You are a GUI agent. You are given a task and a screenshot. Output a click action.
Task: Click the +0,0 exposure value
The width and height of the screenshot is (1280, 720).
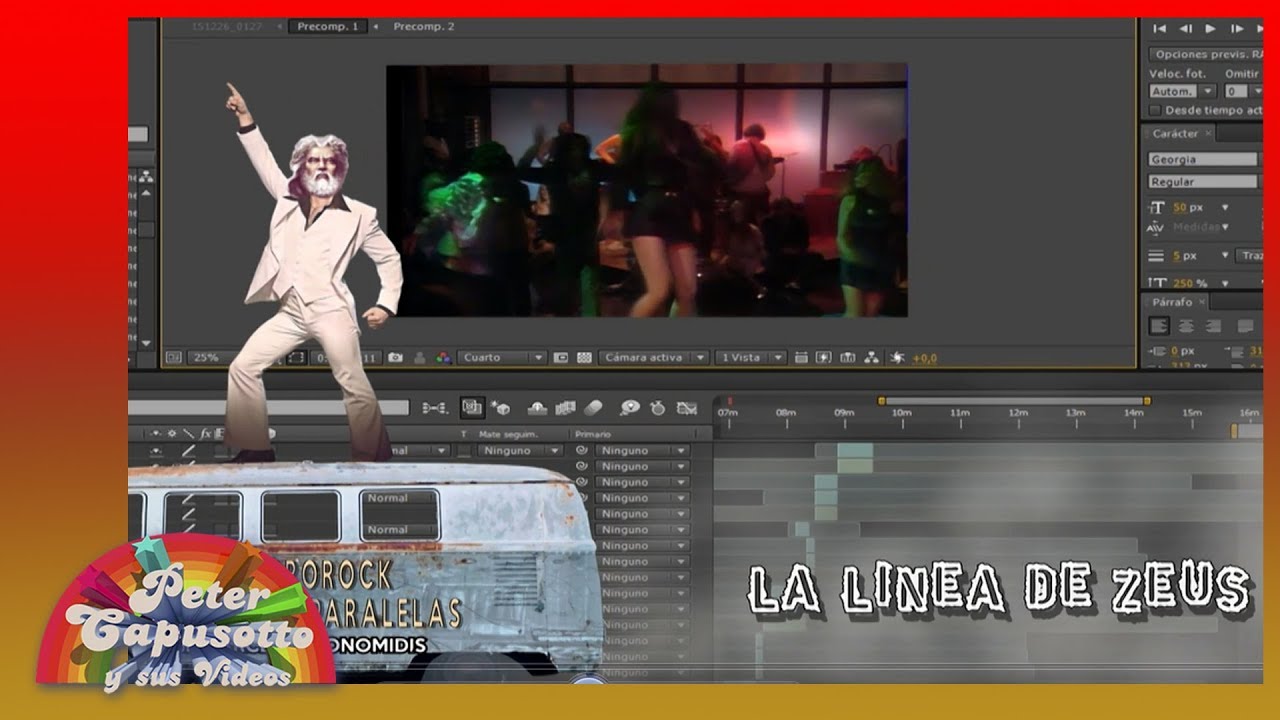pos(924,357)
